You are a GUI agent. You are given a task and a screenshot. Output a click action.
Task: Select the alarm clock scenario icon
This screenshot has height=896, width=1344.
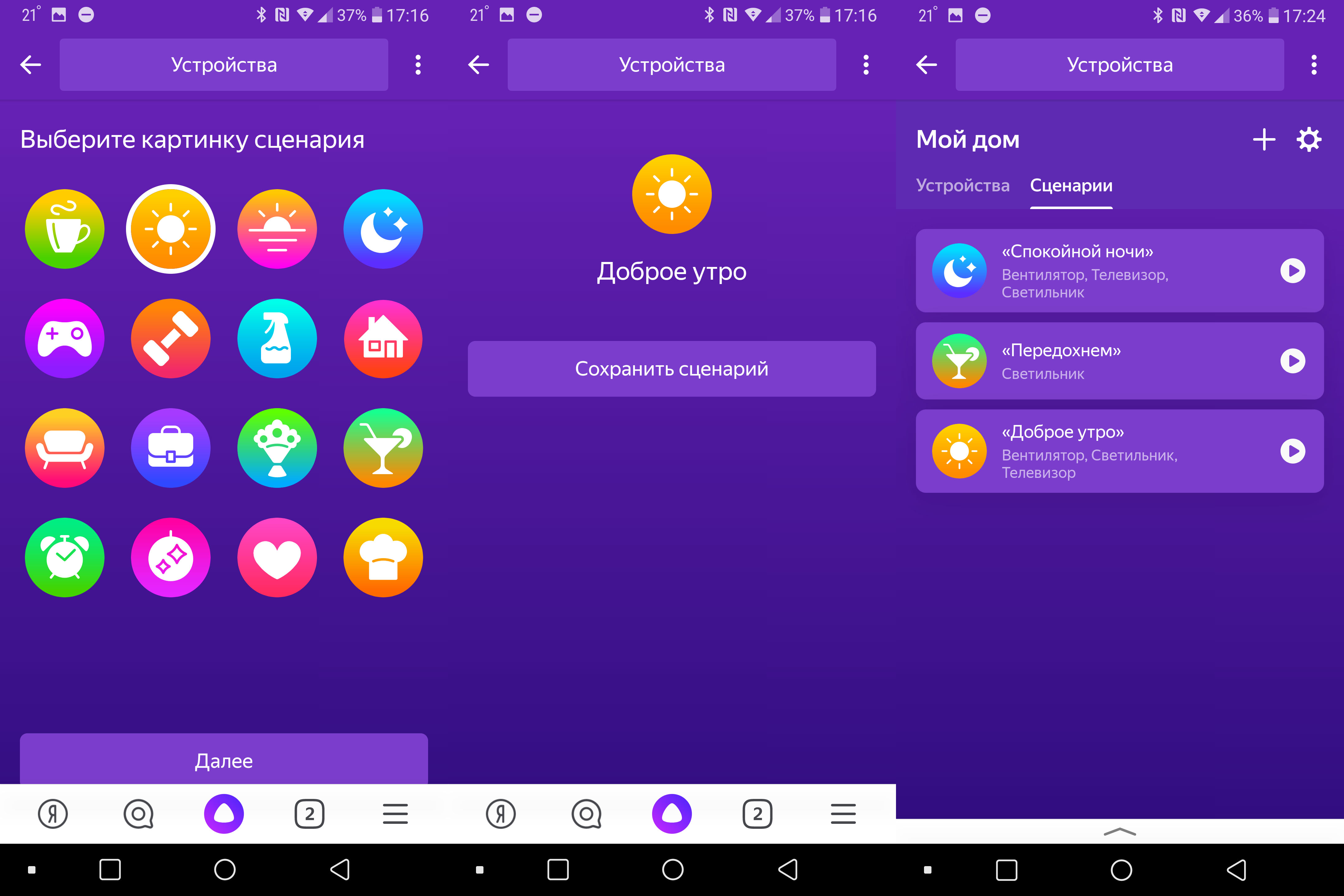[65, 558]
